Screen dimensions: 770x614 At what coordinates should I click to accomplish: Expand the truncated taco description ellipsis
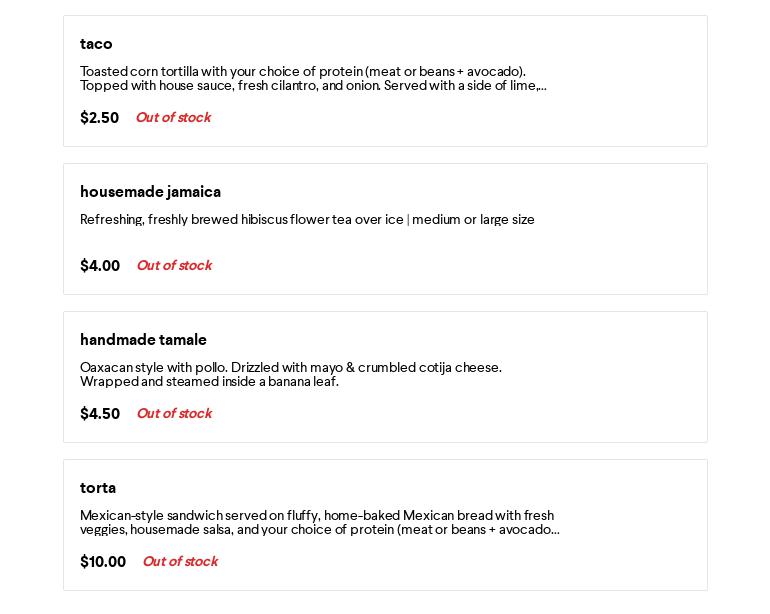pos(542,87)
